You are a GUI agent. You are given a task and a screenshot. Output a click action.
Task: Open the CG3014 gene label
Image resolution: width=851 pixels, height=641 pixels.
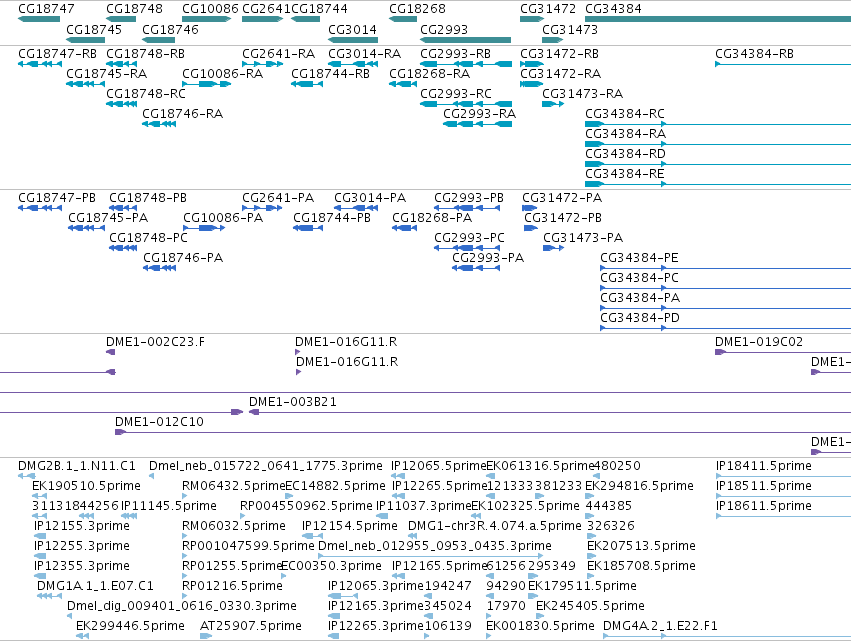(352, 29)
